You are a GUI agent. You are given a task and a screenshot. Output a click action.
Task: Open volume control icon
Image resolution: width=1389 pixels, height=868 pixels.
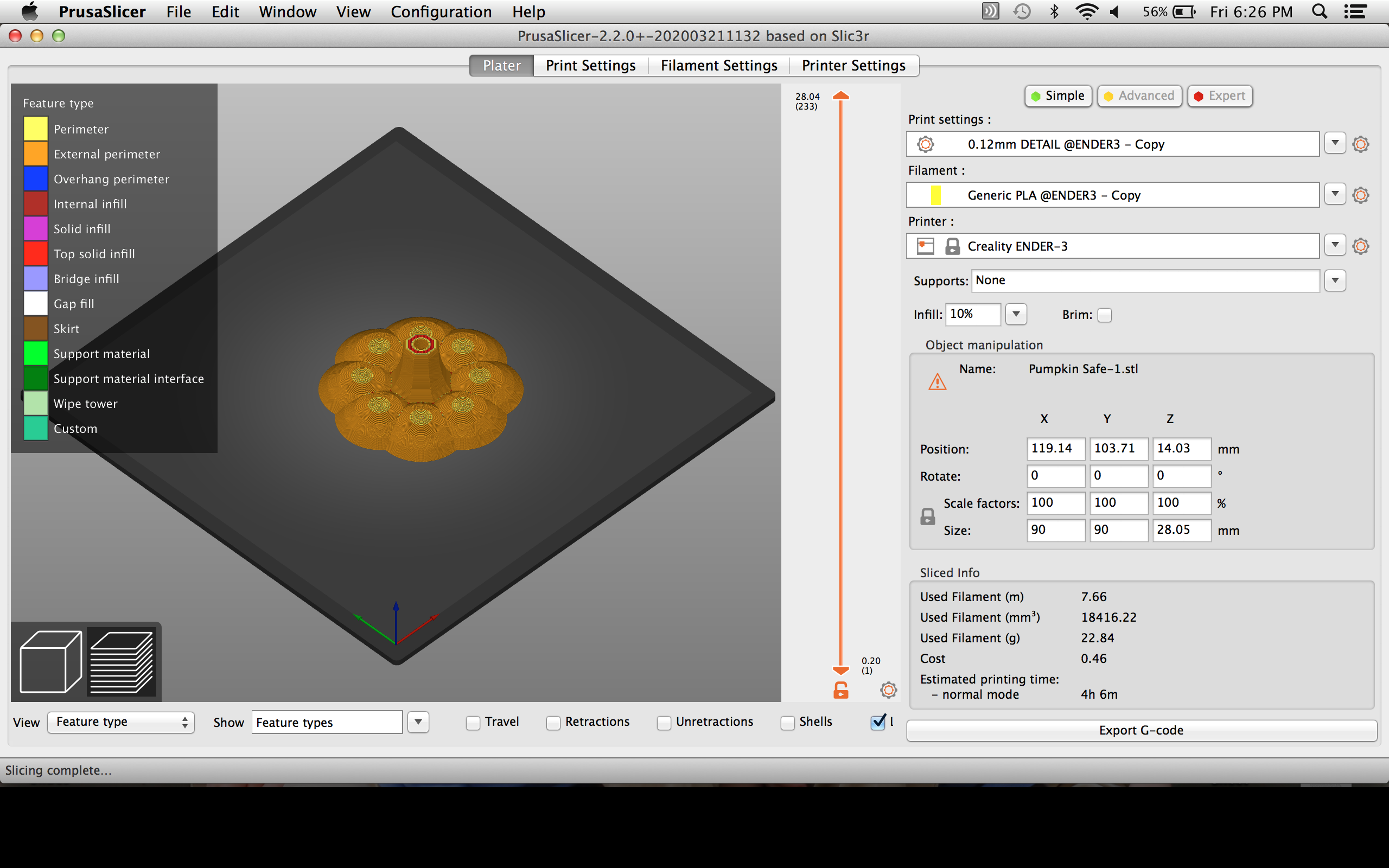[1115, 11]
